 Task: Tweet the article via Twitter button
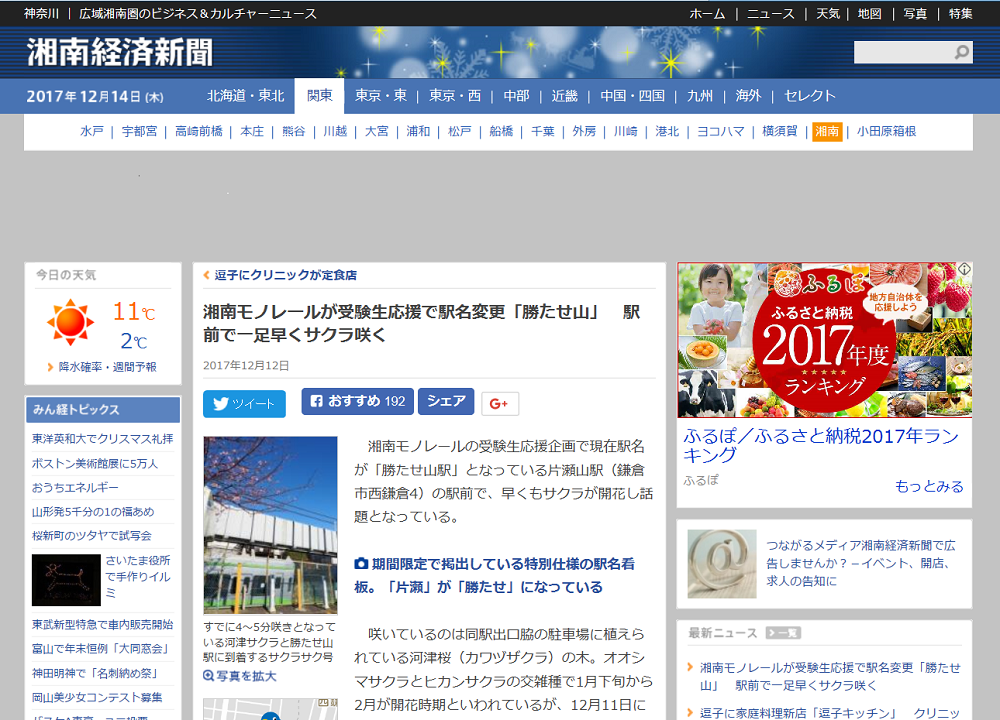[x=244, y=404]
